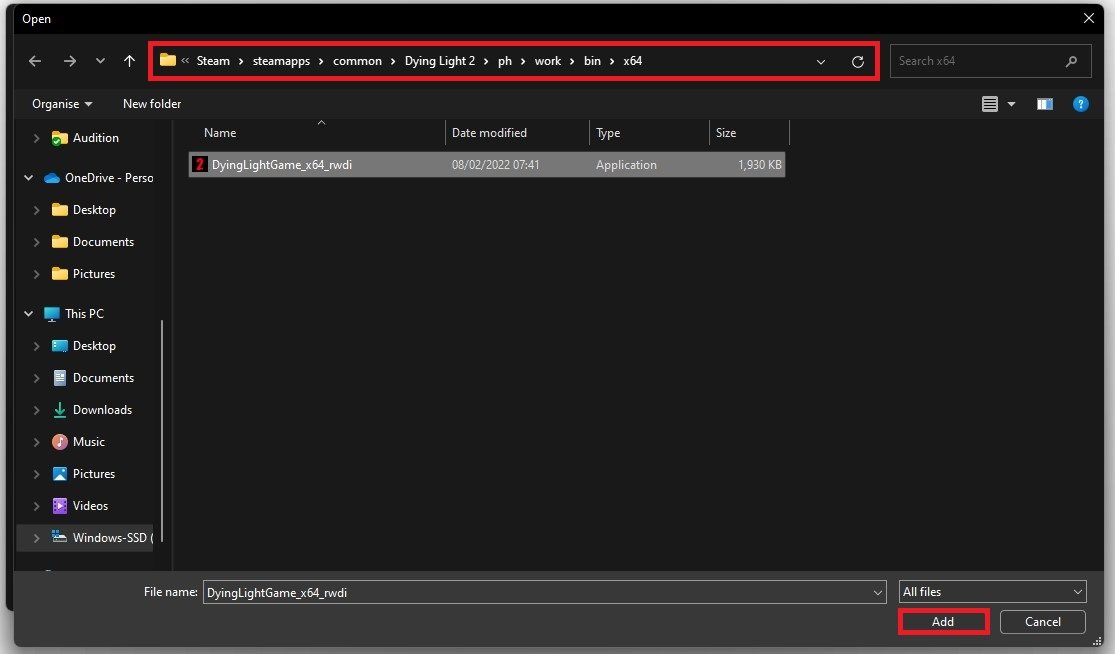Expand Audition folder in sidebar
Viewport: 1115px width, 654px height.
pos(36,139)
